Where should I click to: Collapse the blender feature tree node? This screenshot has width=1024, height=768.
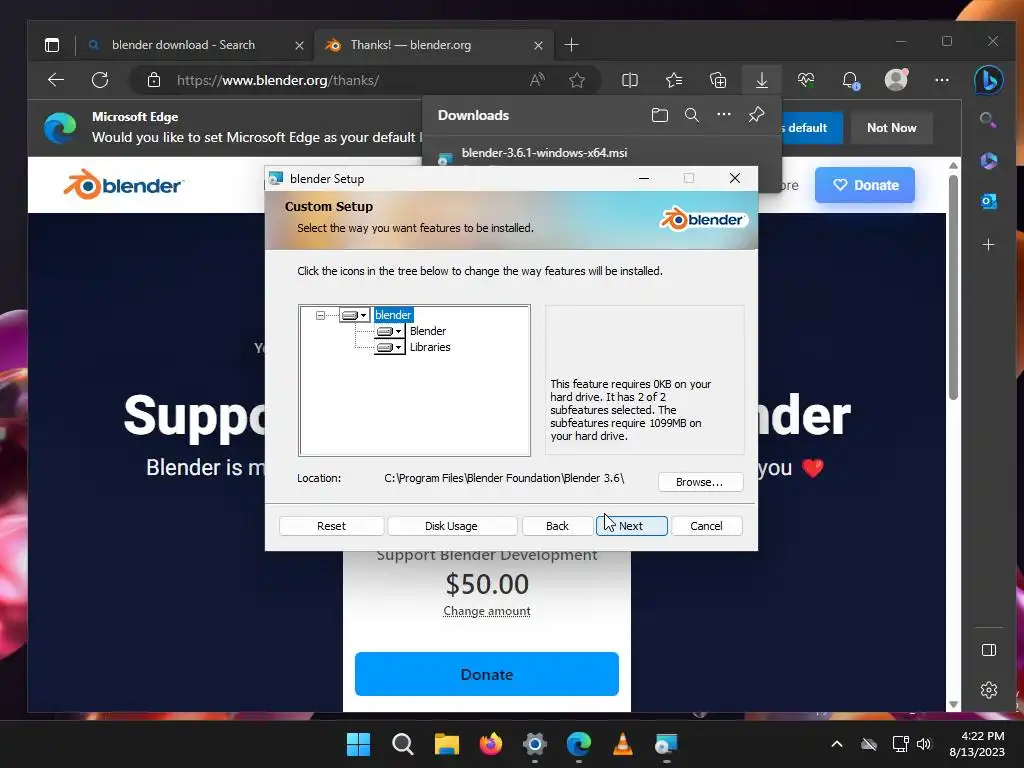(320, 315)
